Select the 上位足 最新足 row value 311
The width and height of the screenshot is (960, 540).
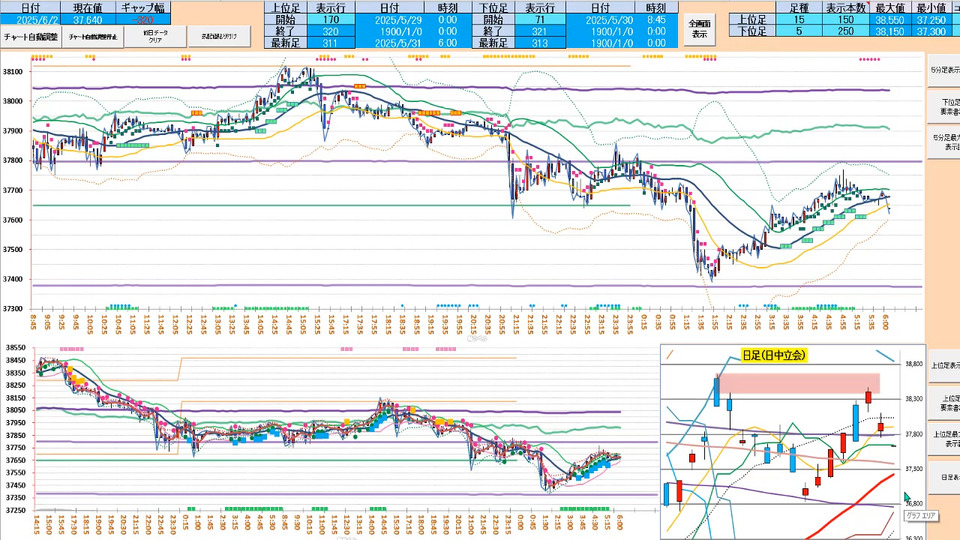(x=330, y=43)
